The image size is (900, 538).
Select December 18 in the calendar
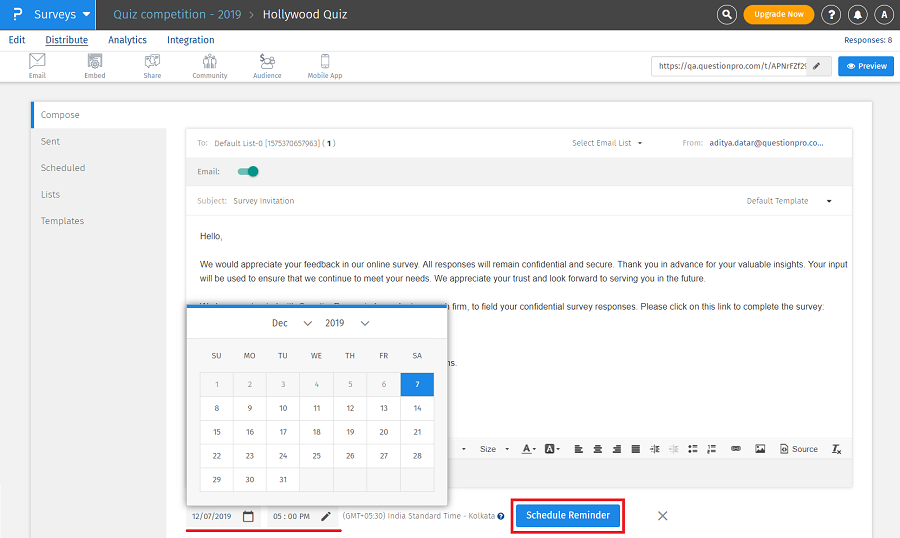pos(316,432)
